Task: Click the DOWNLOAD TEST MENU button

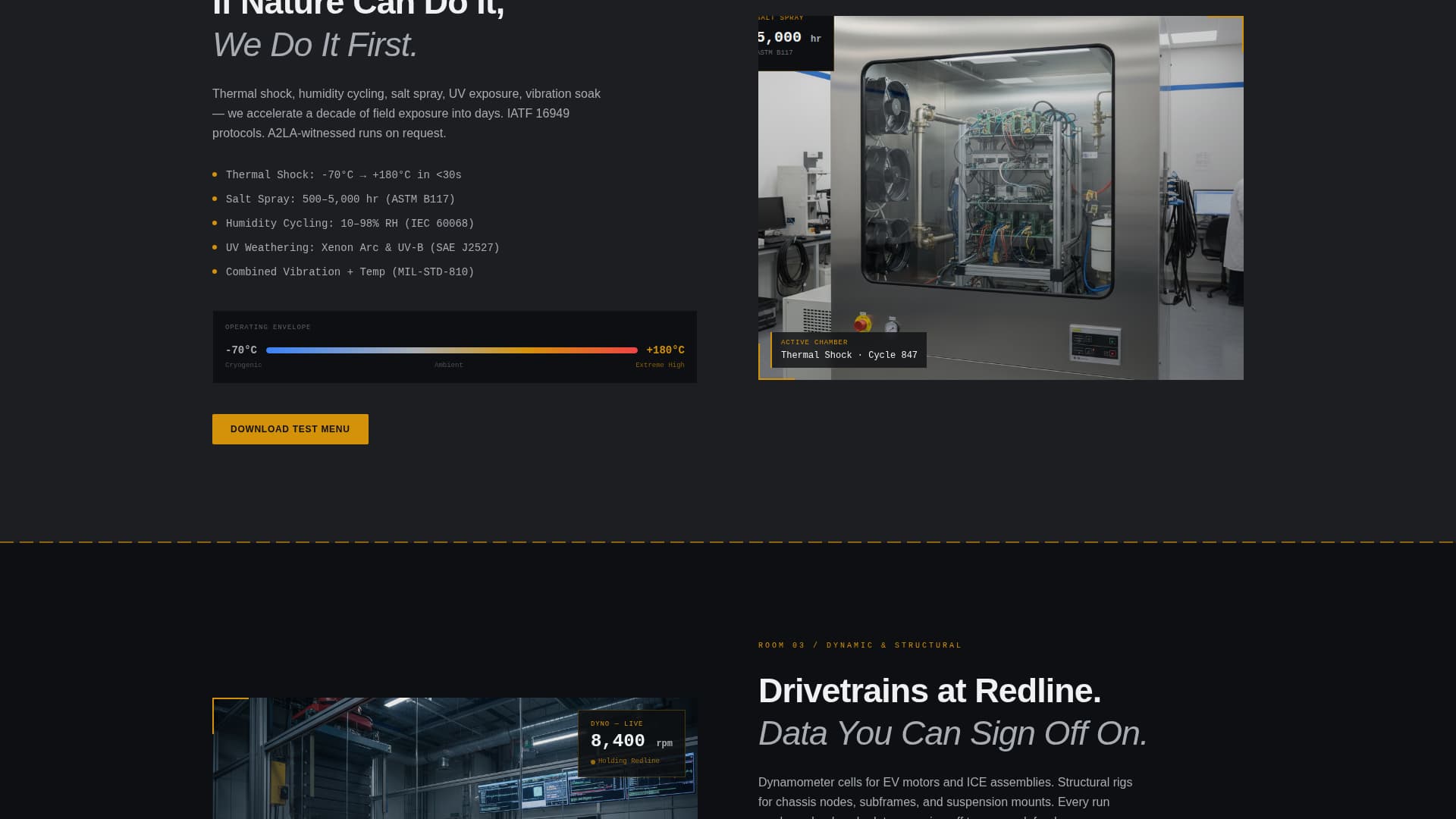Action: point(290,428)
